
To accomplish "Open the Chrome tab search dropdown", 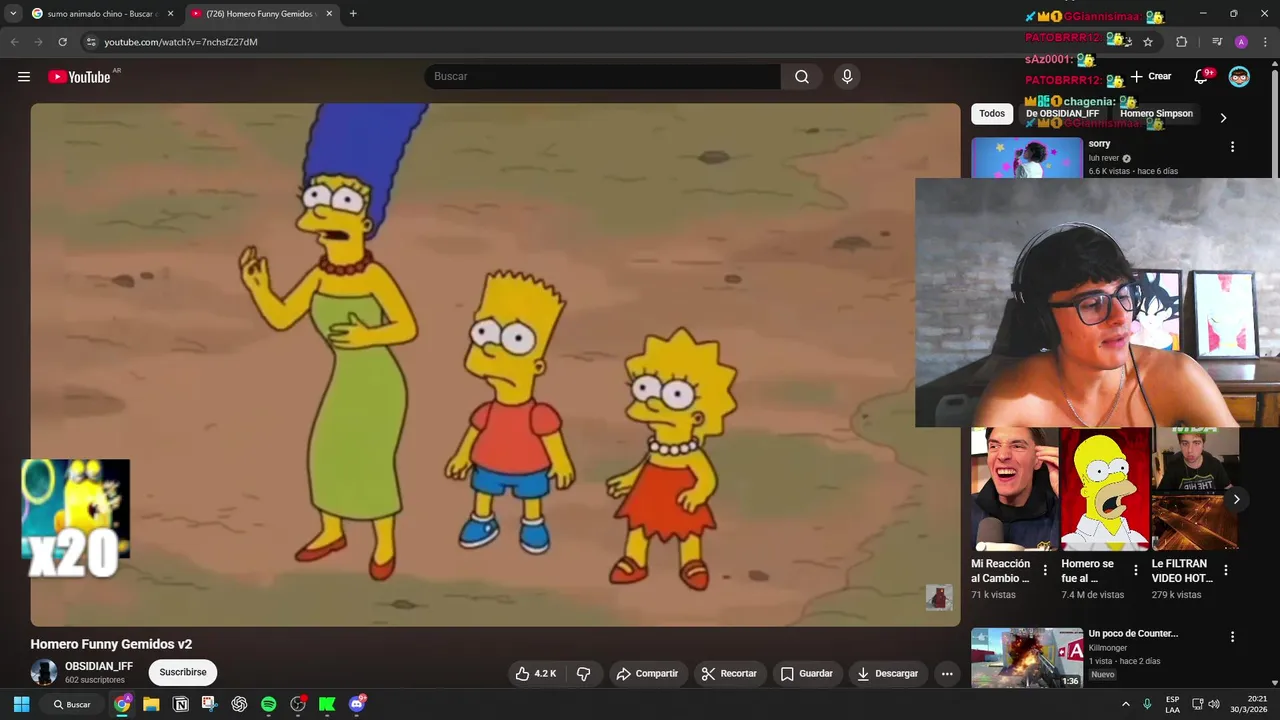I will pyautogui.click(x=13, y=14).
